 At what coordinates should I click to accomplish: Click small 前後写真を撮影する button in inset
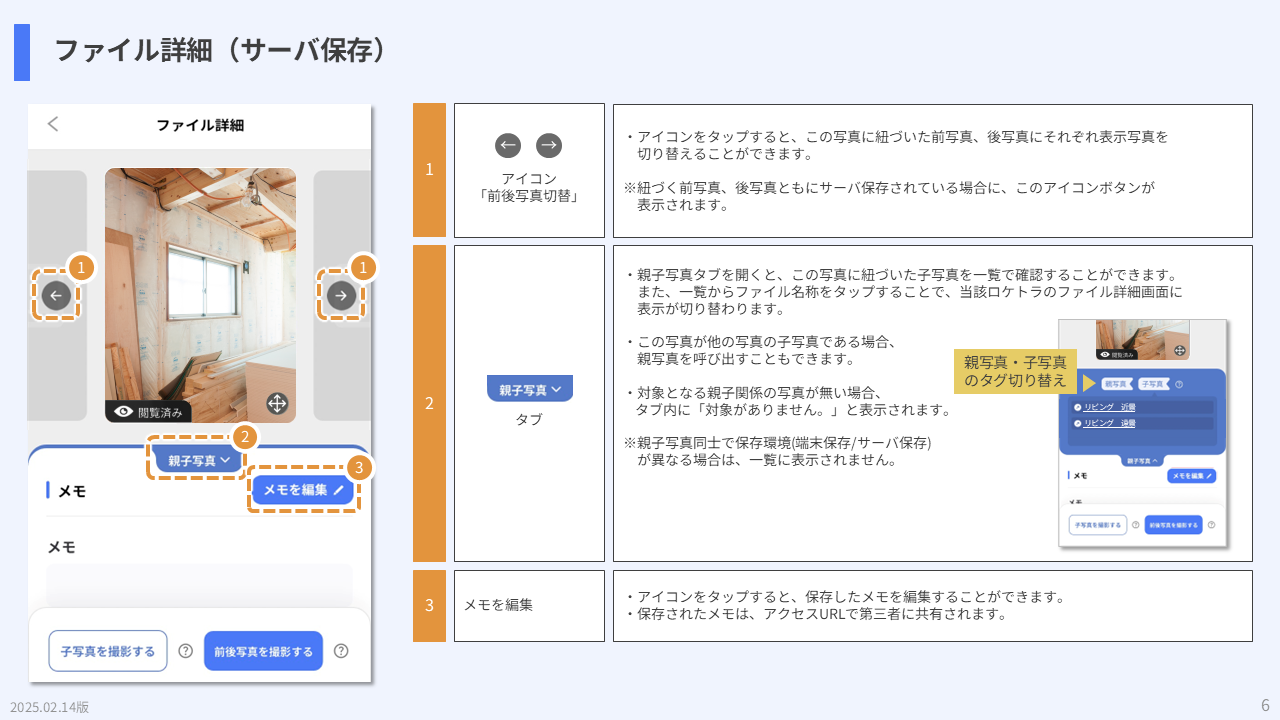pos(1173,525)
